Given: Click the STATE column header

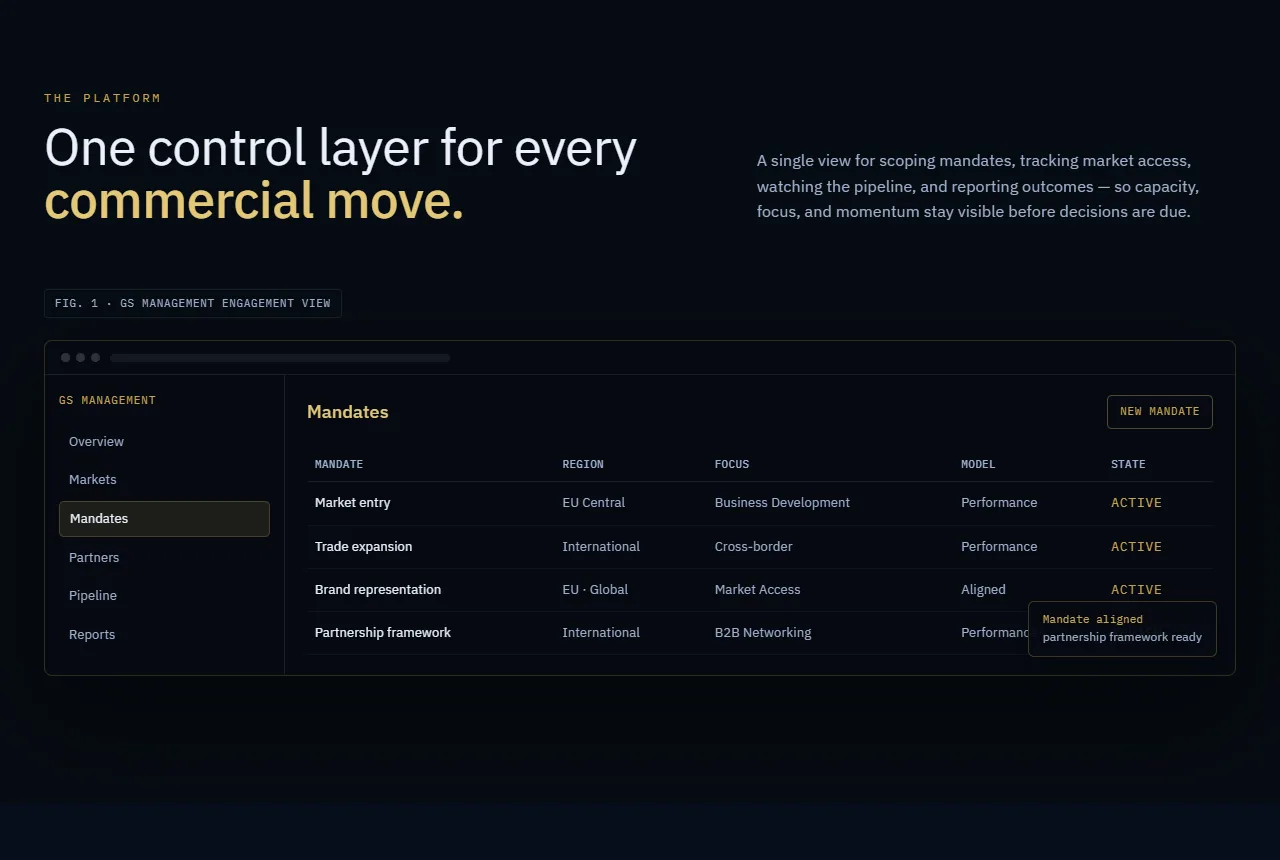Looking at the screenshot, I should [1128, 464].
